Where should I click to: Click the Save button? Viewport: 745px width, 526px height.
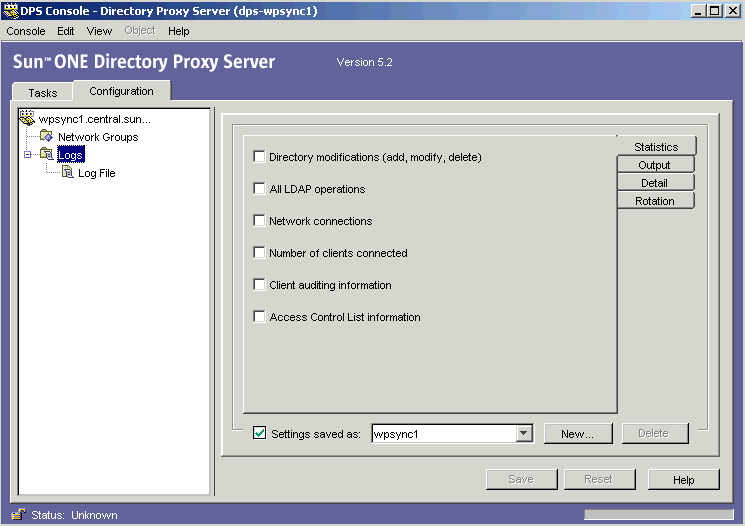point(521,479)
